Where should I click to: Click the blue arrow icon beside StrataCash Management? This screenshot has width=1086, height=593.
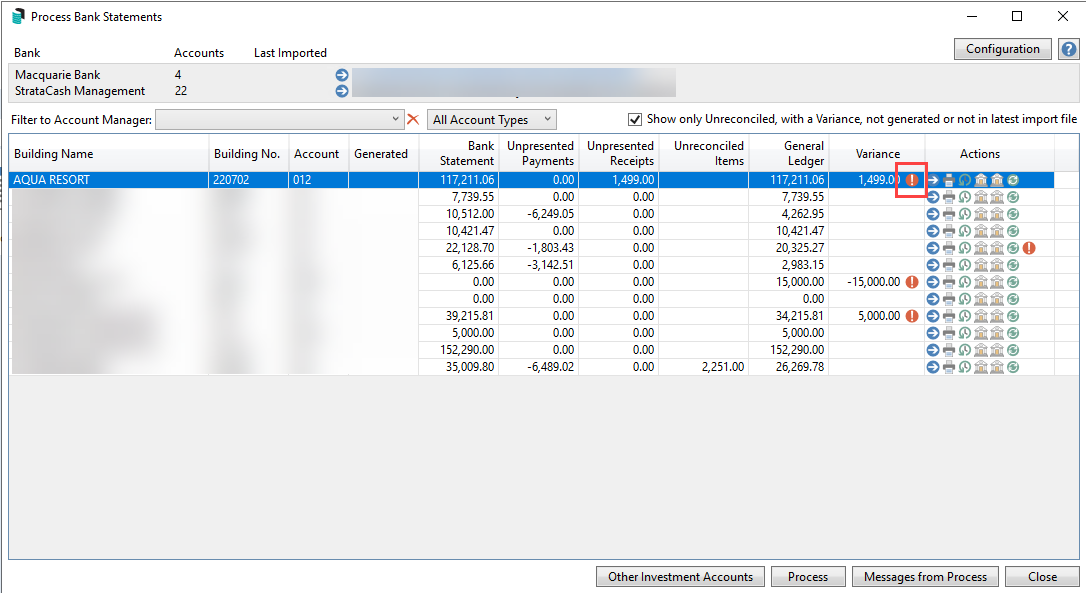click(x=341, y=91)
